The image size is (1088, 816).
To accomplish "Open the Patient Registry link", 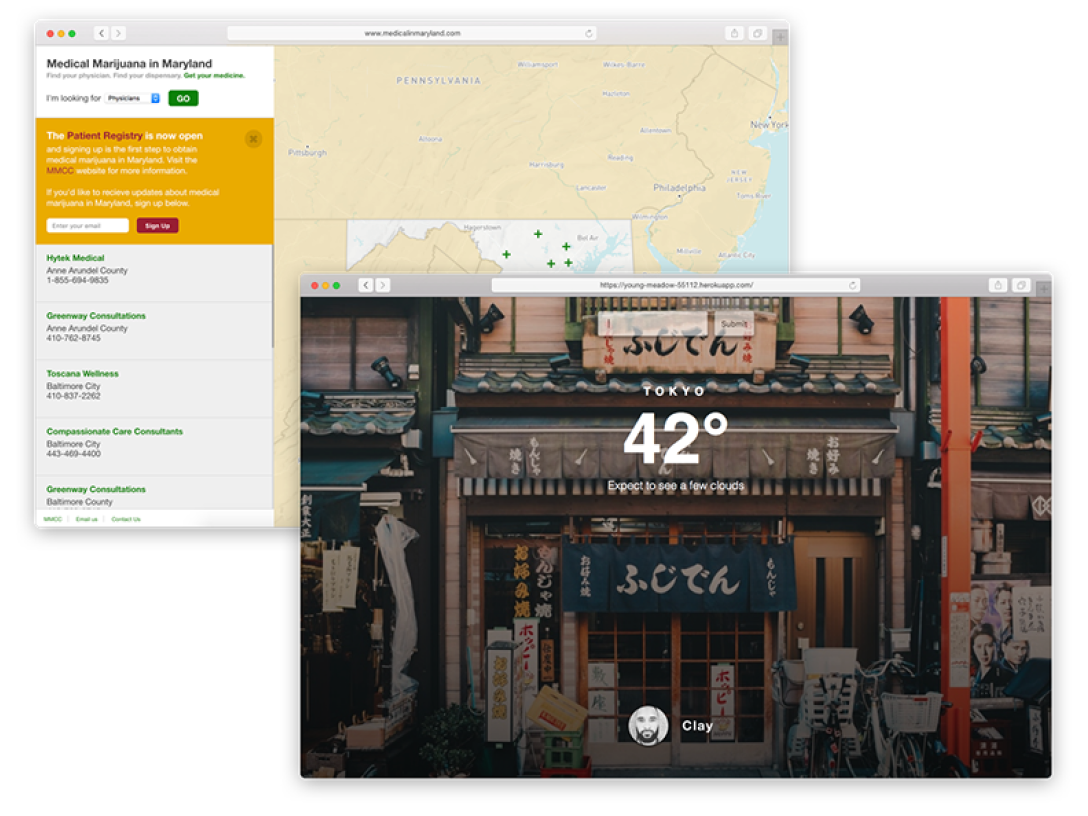I will (105, 135).
